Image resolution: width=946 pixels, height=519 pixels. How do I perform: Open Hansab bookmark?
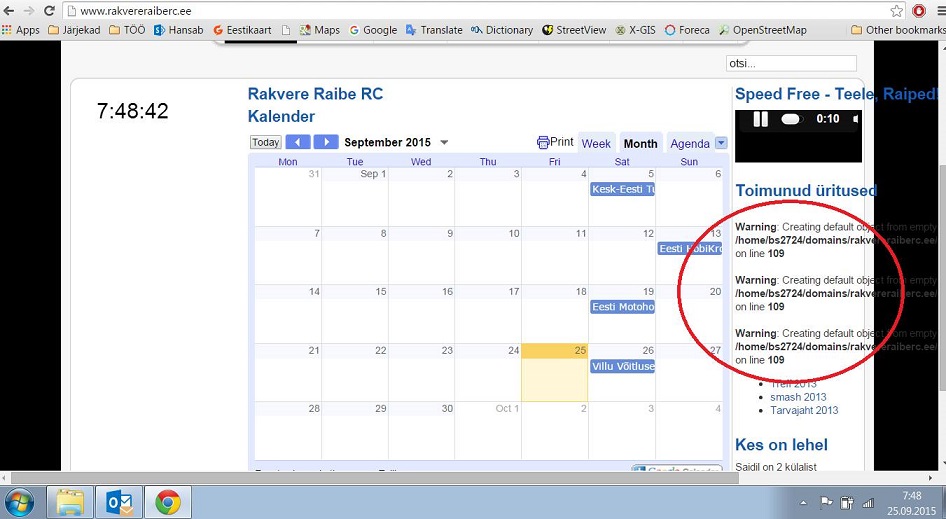179,30
